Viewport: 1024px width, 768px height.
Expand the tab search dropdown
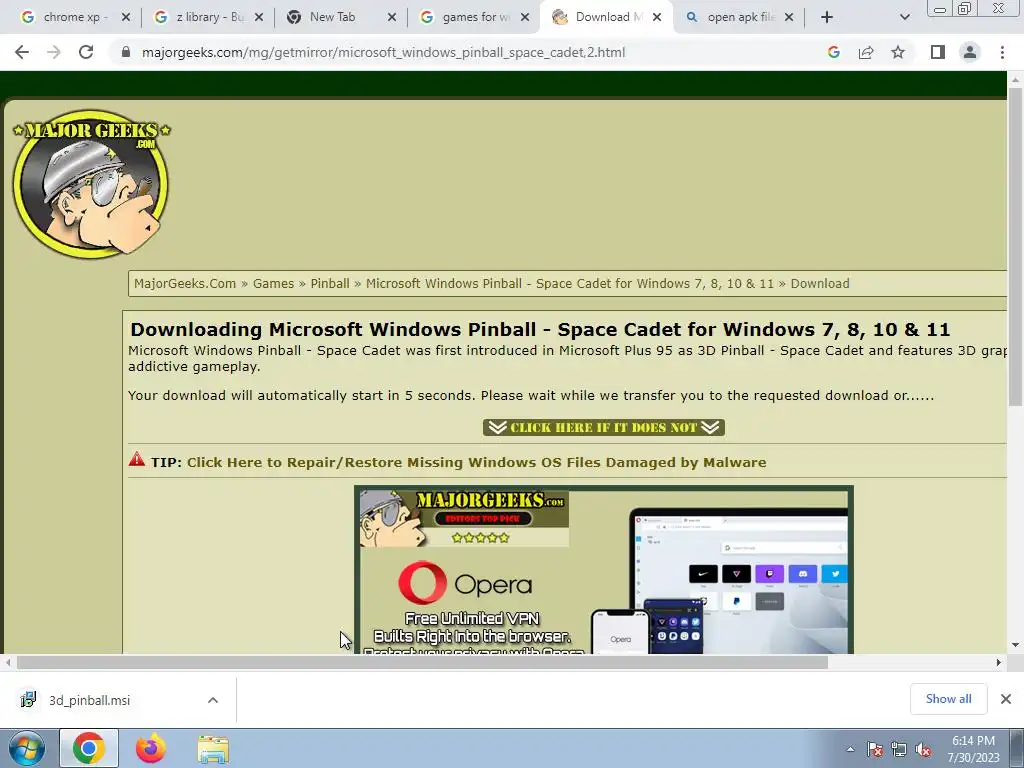click(x=904, y=18)
